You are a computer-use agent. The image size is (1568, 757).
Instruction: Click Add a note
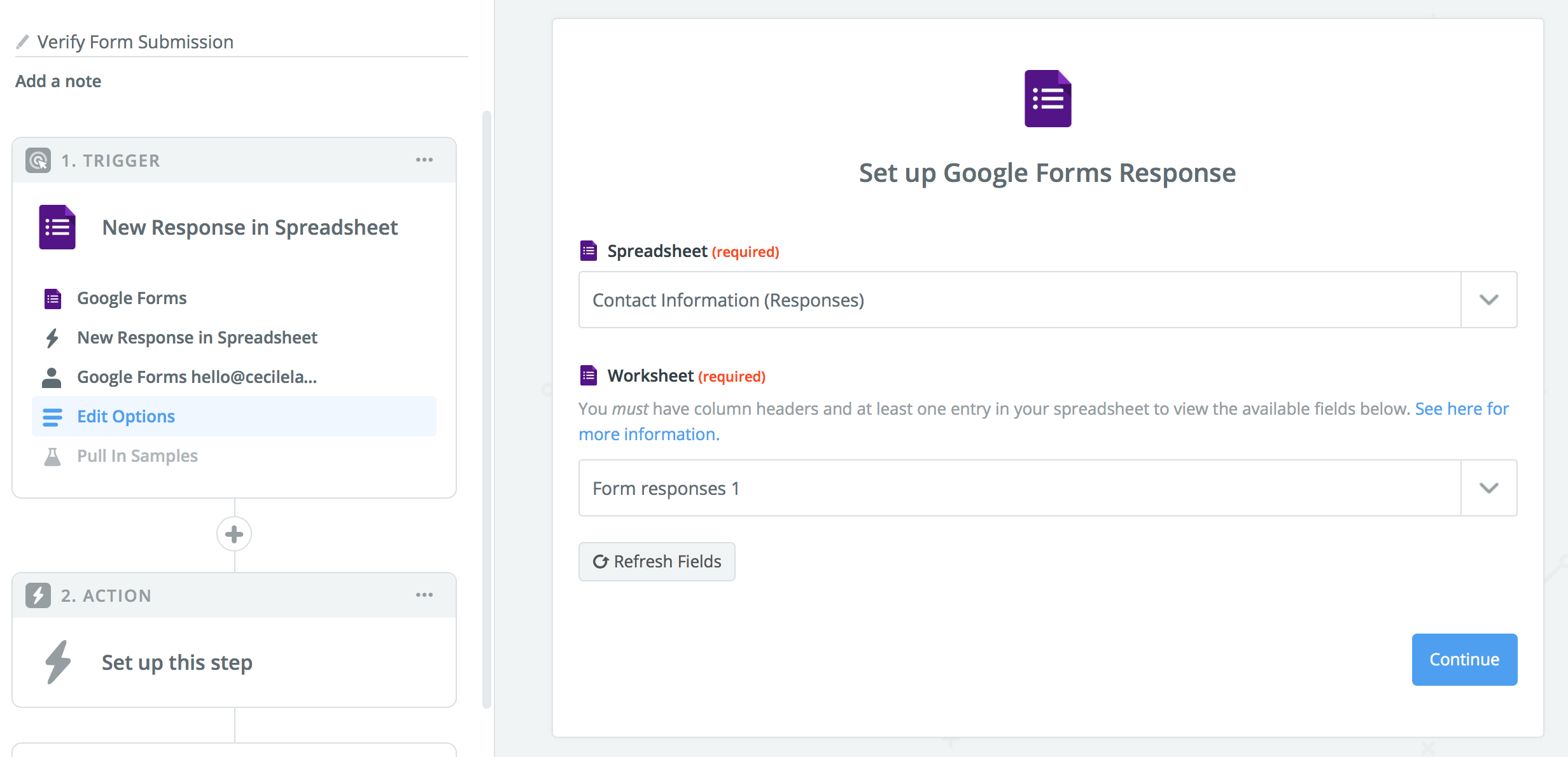pyautogui.click(x=57, y=81)
